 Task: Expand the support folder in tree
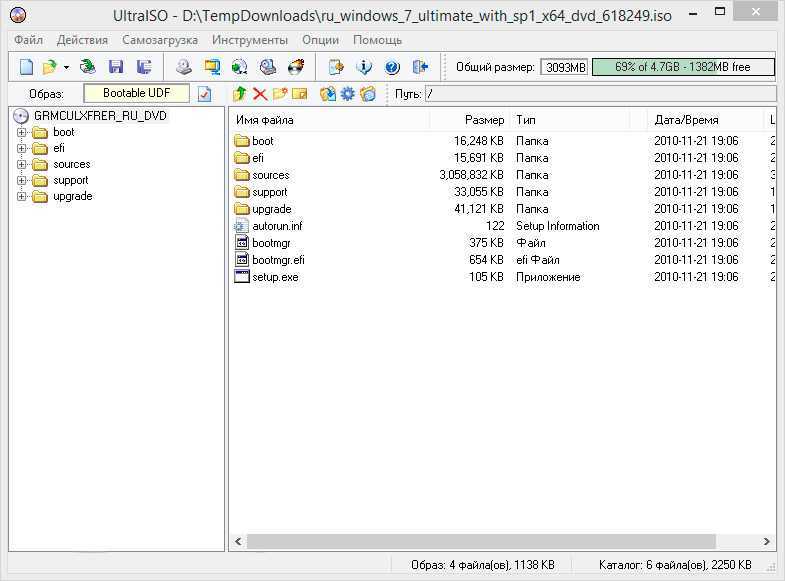(22, 181)
